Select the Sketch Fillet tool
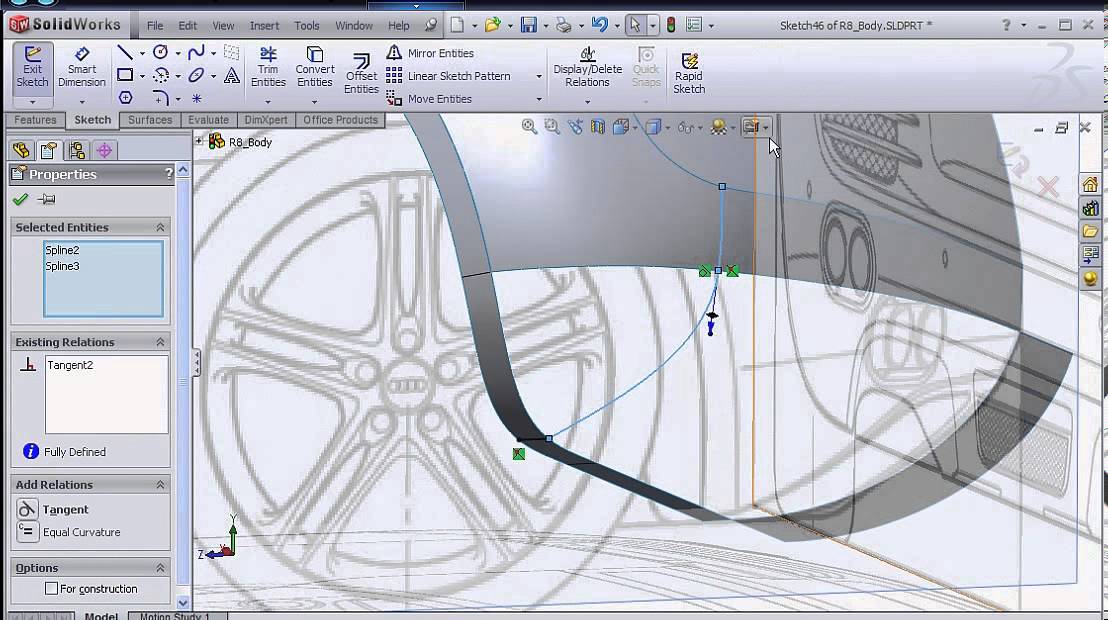The image size is (1108, 620). [x=161, y=98]
